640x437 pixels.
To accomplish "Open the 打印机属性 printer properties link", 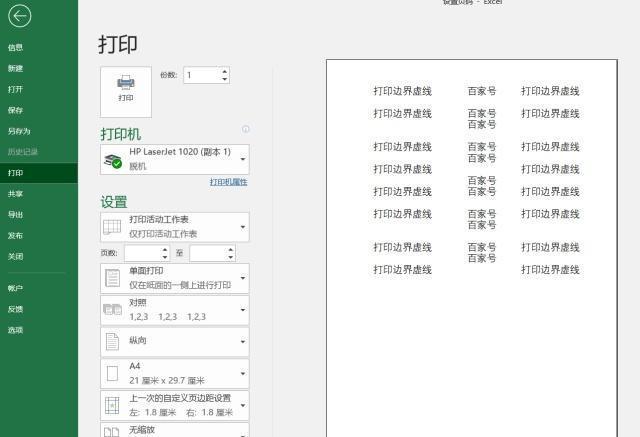I will pyautogui.click(x=228, y=182).
